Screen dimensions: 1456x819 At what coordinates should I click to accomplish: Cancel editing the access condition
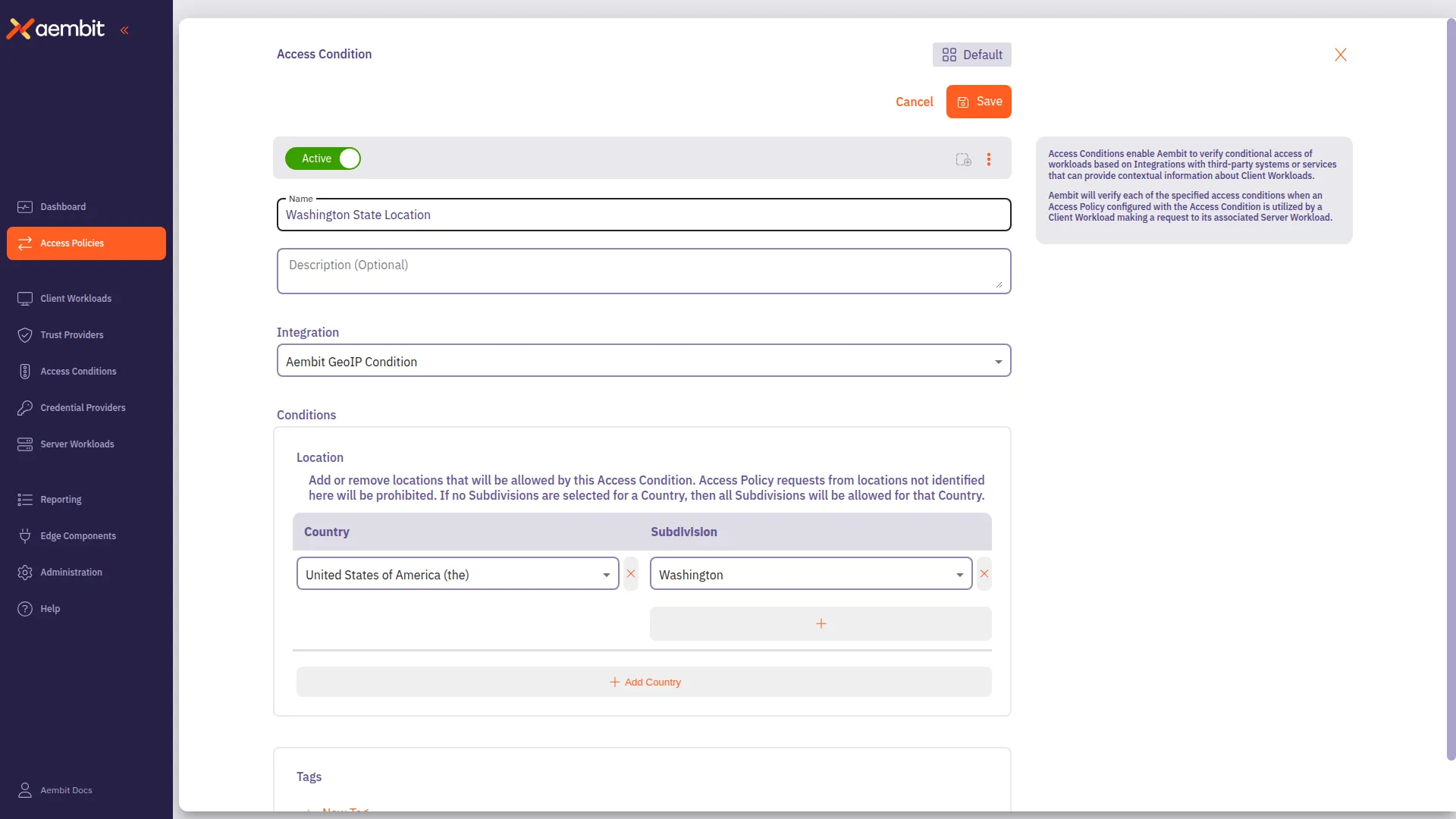coord(914,102)
